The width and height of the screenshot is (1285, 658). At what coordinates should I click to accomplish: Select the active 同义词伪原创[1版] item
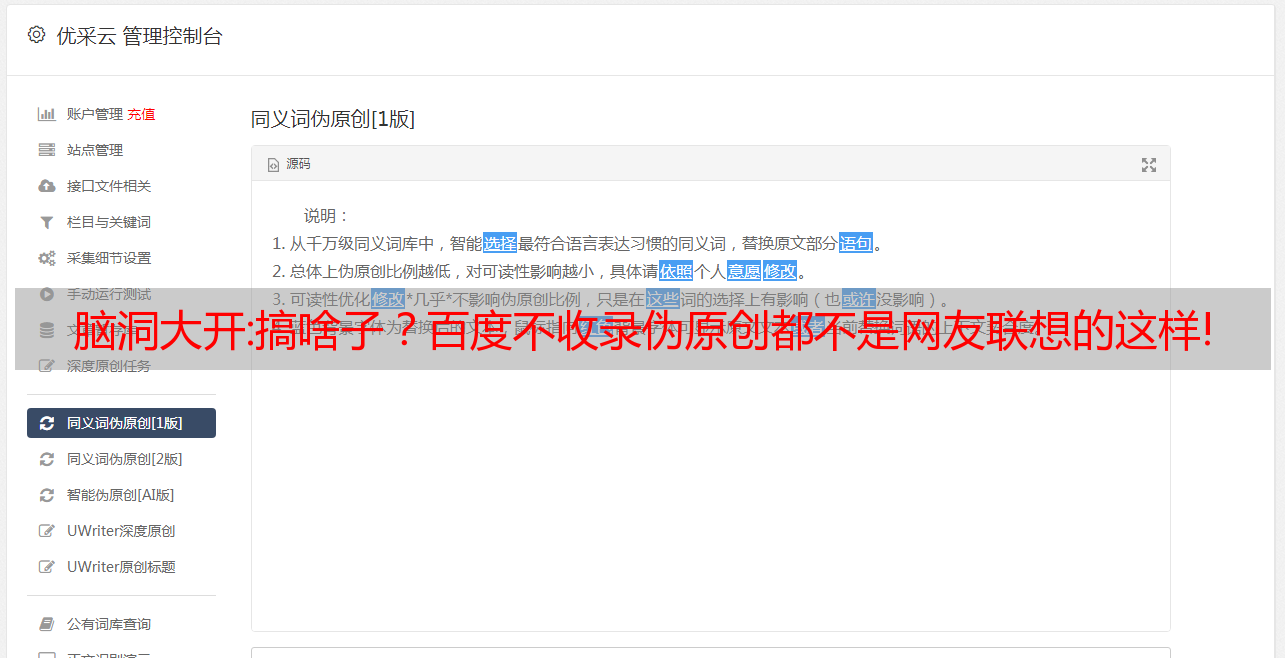tap(121, 423)
